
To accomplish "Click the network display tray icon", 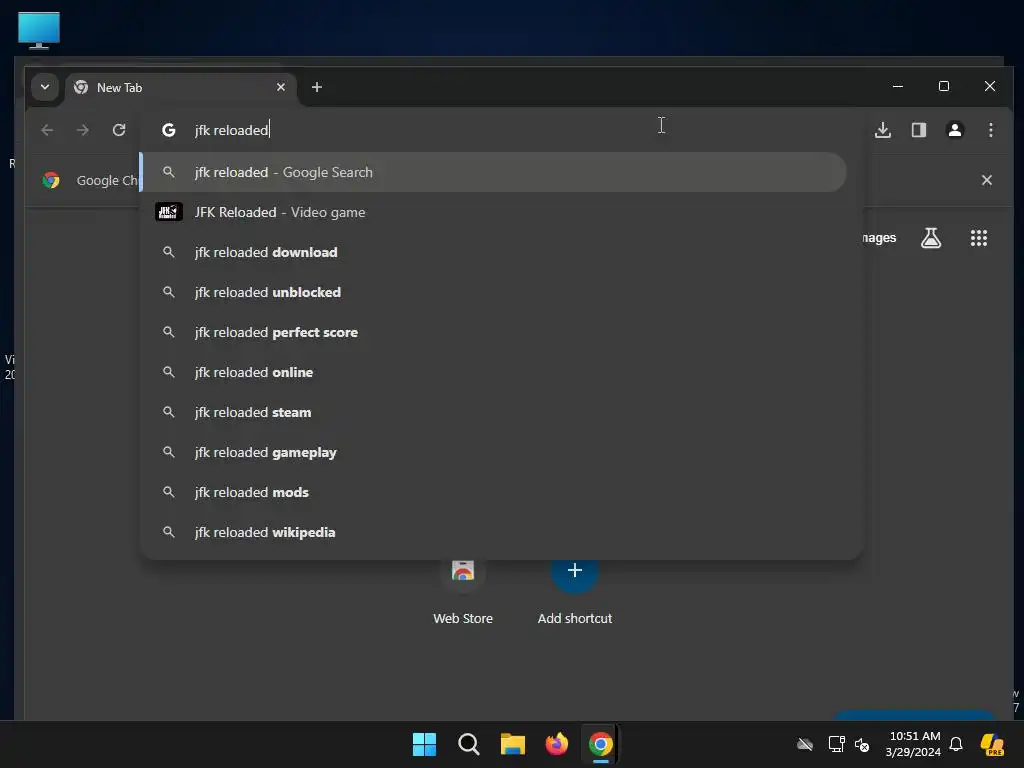I will click(836, 744).
